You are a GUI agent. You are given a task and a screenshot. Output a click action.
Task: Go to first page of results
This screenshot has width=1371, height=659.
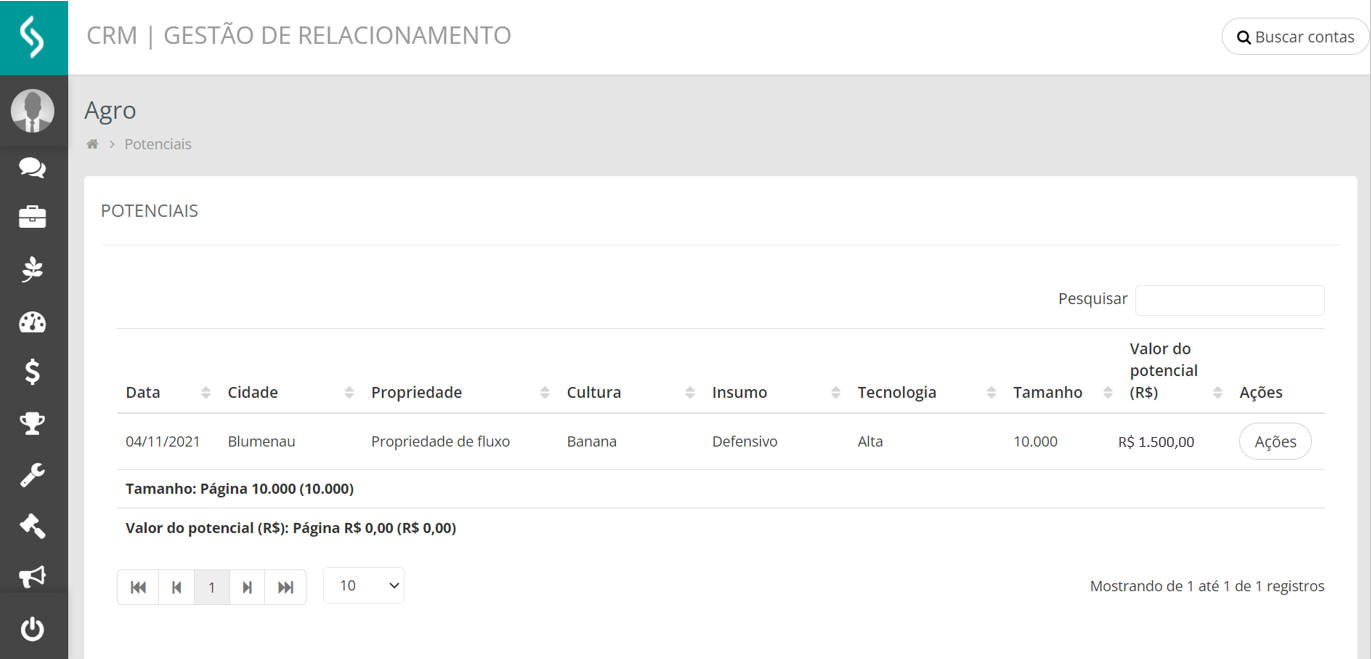(x=138, y=587)
